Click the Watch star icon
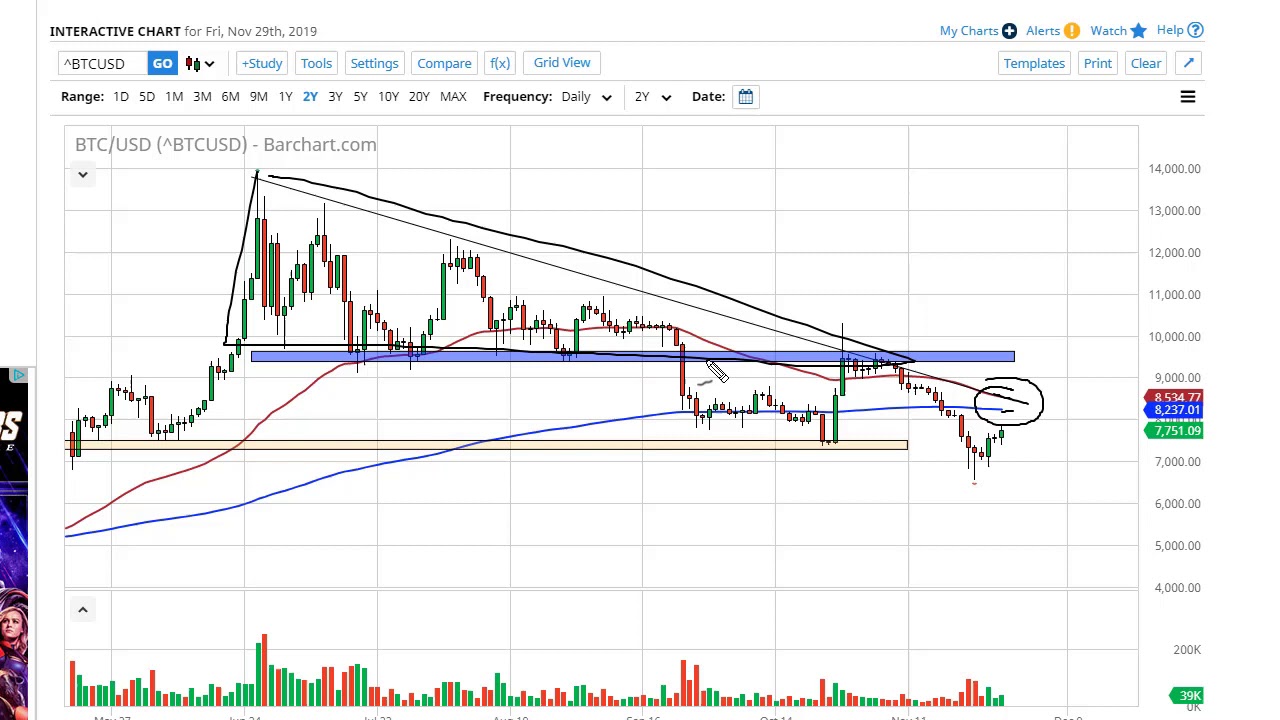This screenshot has width=1280, height=720. tap(1138, 31)
